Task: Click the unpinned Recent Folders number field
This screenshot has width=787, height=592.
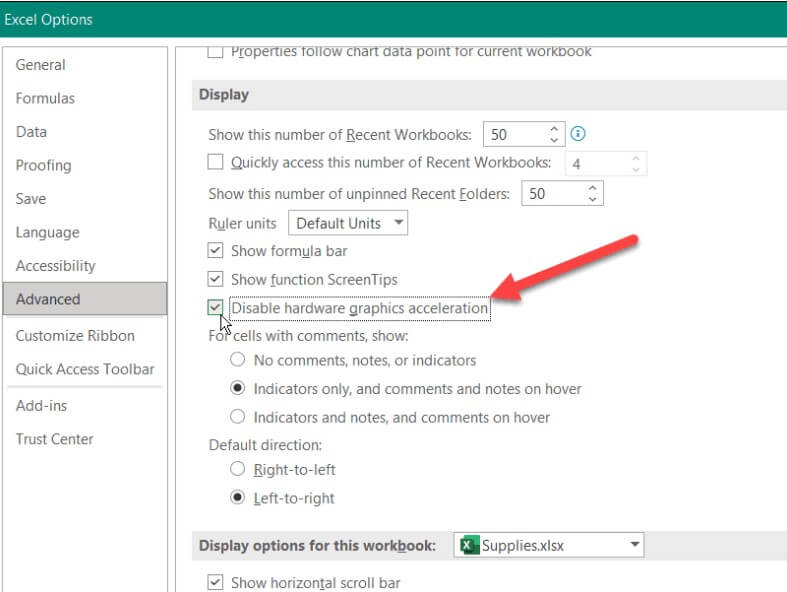Action: click(x=554, y=194)
